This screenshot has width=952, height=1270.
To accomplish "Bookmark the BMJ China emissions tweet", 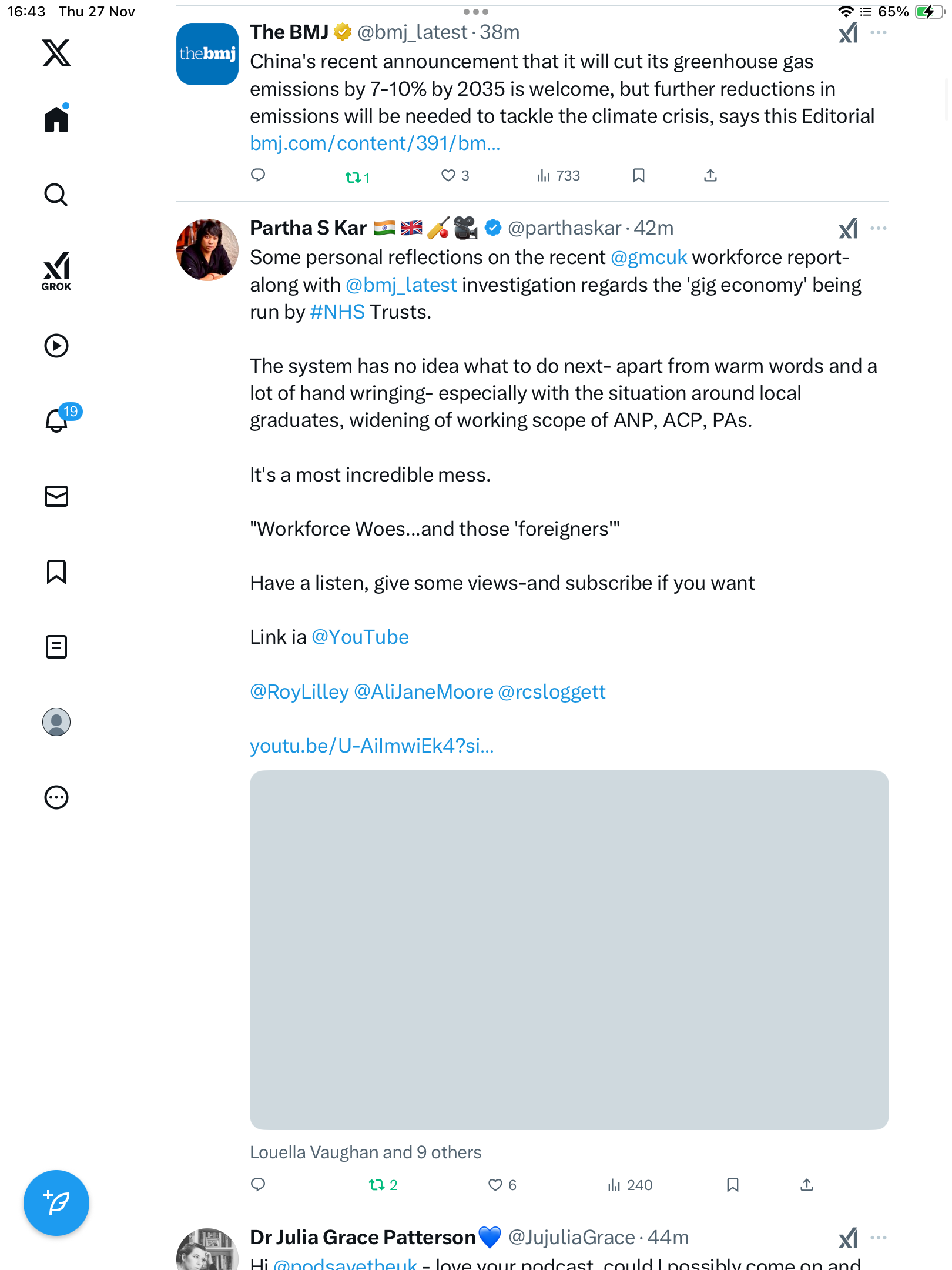I will point(639,175).
